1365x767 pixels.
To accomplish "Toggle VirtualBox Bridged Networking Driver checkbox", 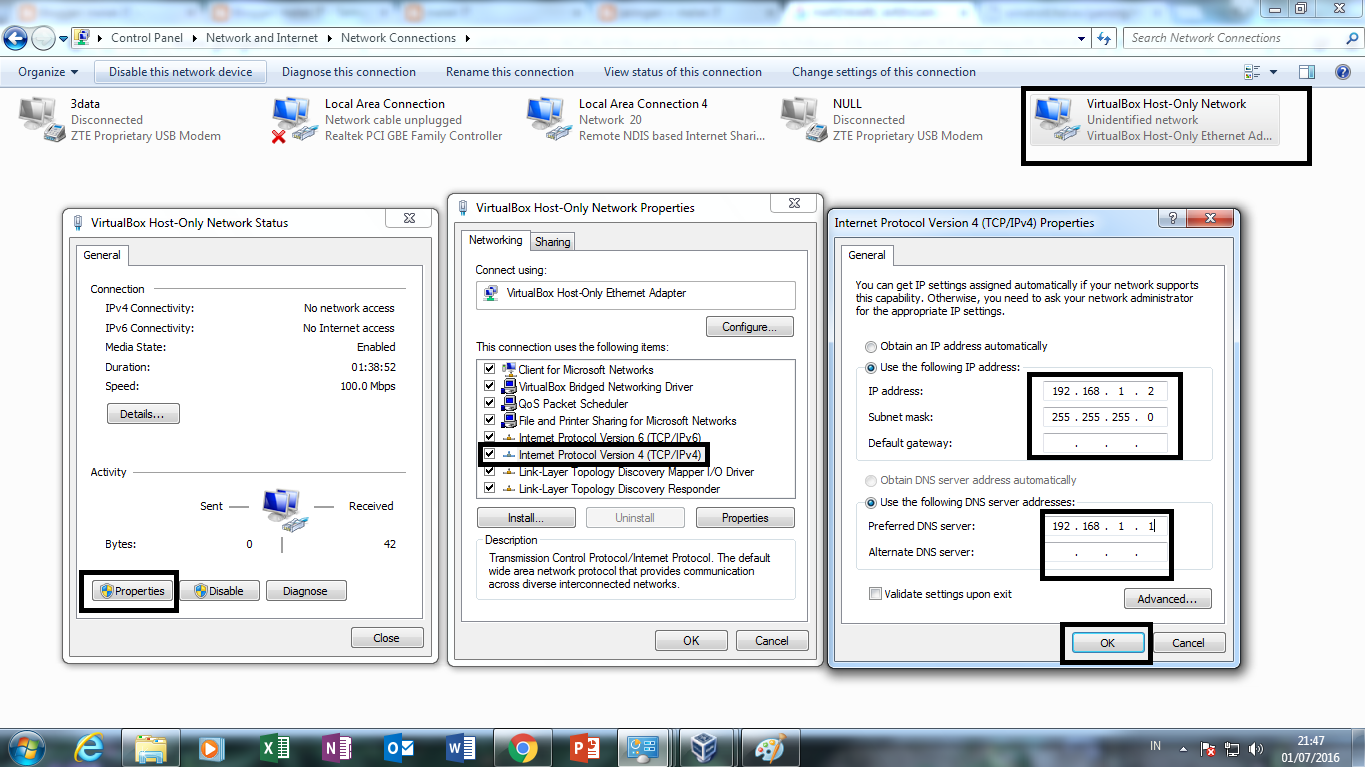I will coord(489,386).
